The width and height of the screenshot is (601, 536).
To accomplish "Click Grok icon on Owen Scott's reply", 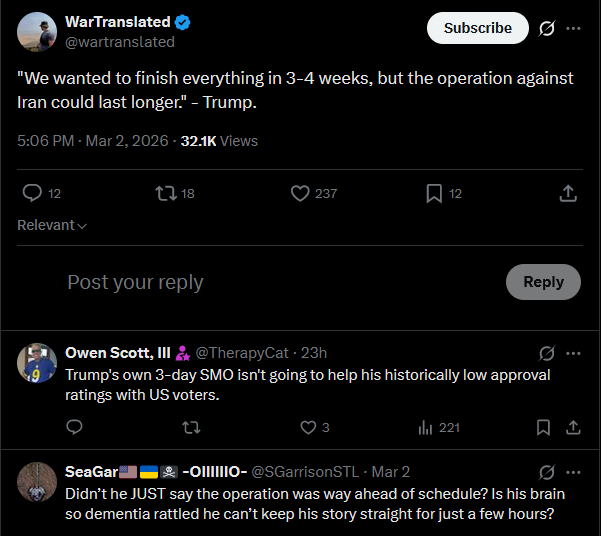I will pyautogui.click(x=546, y=353).
